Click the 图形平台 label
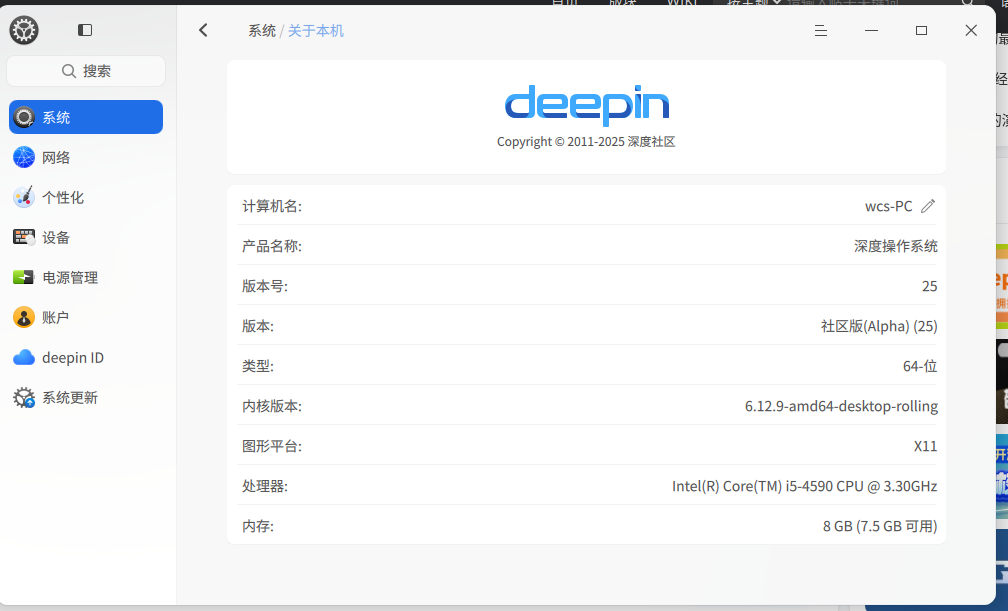 271,446
